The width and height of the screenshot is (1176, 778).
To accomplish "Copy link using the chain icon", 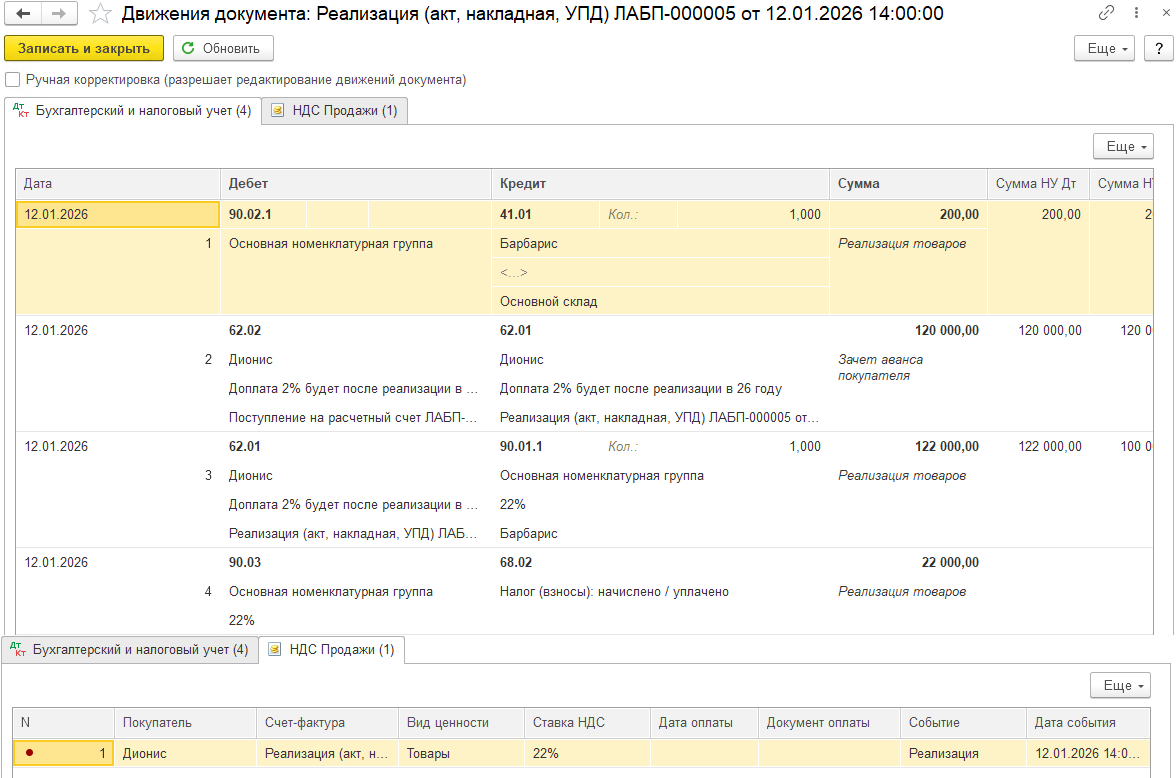I will tap(1106, 14).
